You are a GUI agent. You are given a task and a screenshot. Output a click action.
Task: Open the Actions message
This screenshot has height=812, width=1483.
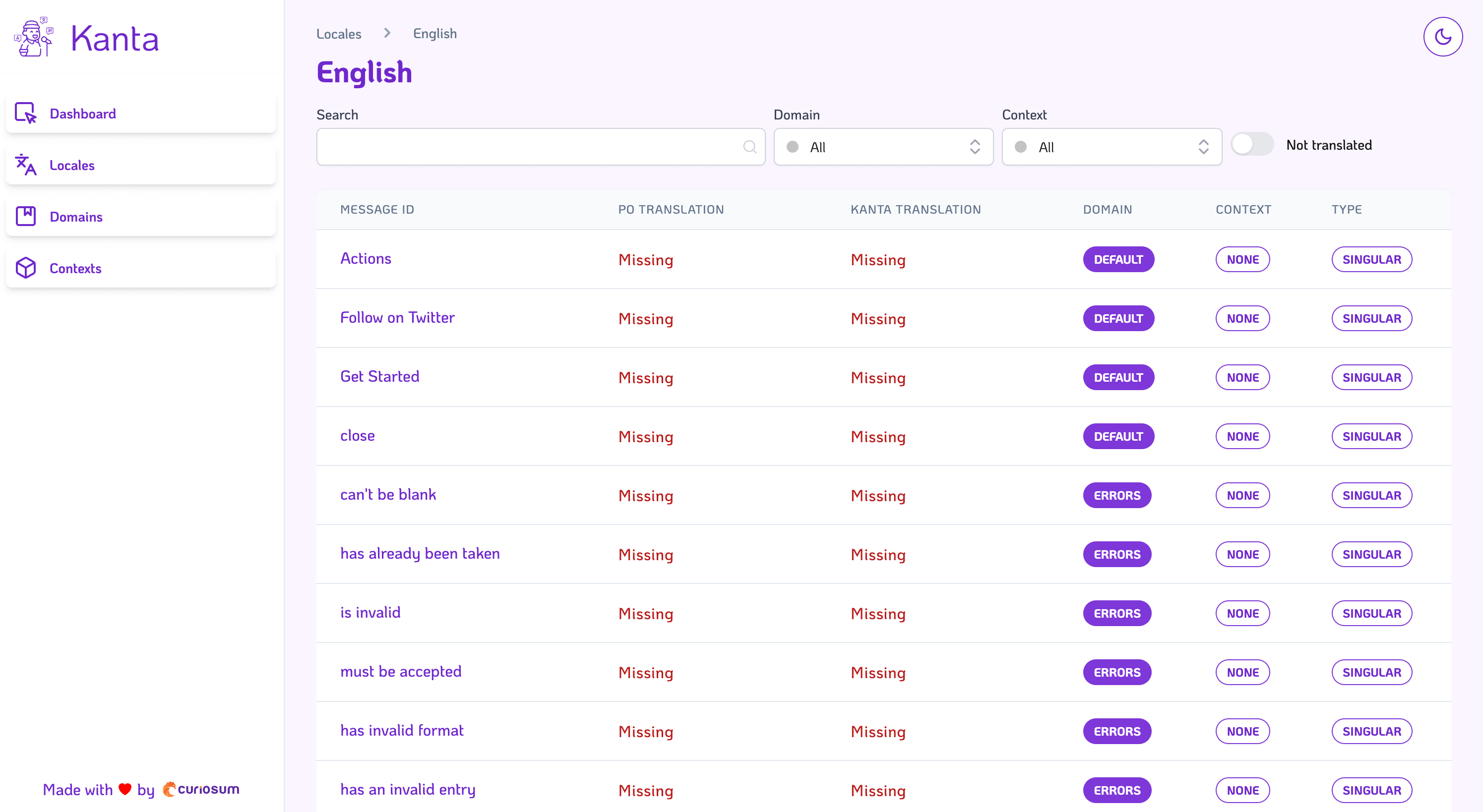coord(366,258)
